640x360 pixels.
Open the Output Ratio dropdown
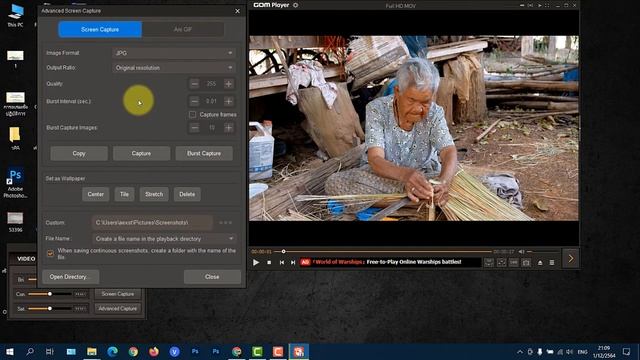[174, 68]
